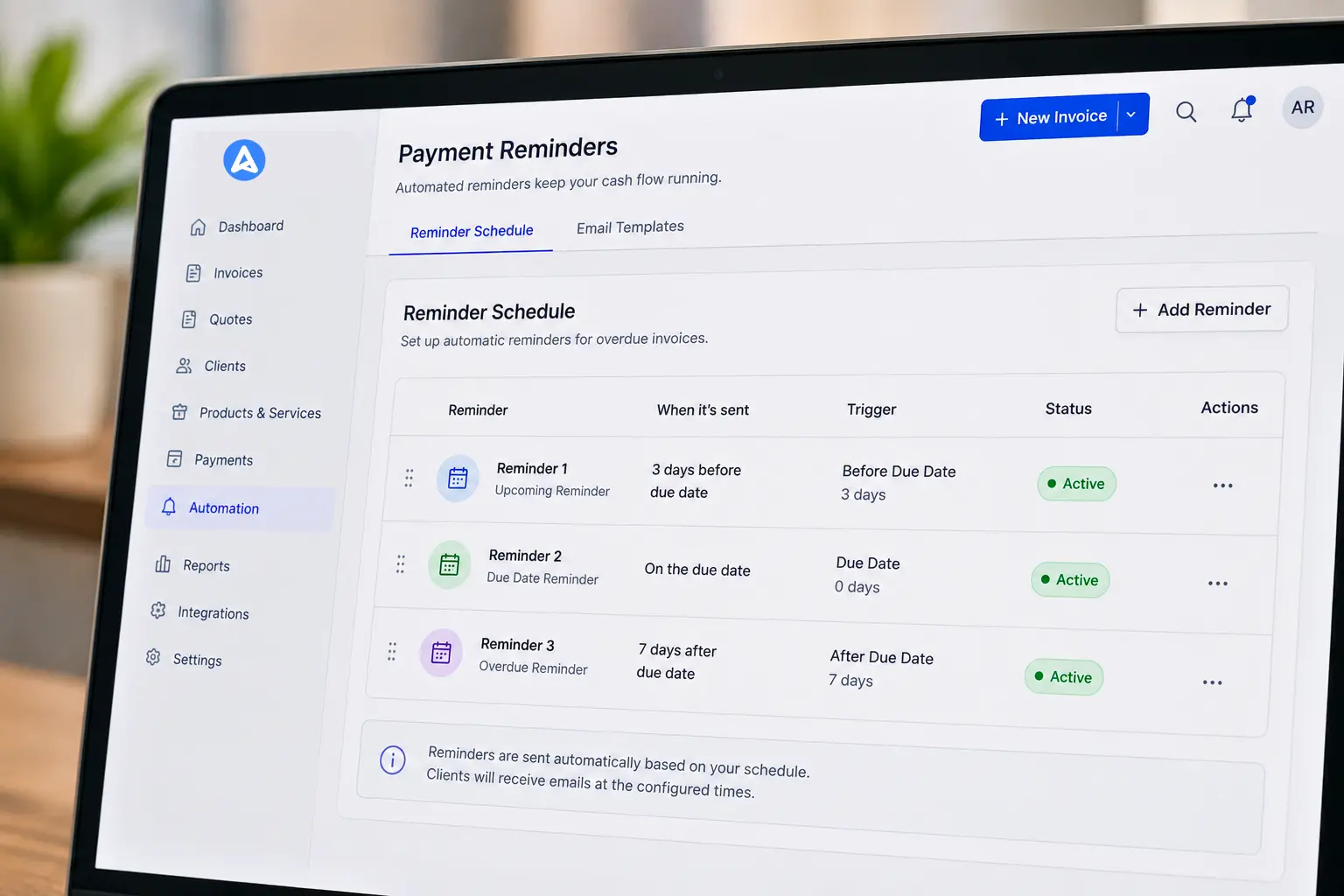
Task: Open the search magnifier icon
Action: pyautogui.click(x=1186, y=111)
